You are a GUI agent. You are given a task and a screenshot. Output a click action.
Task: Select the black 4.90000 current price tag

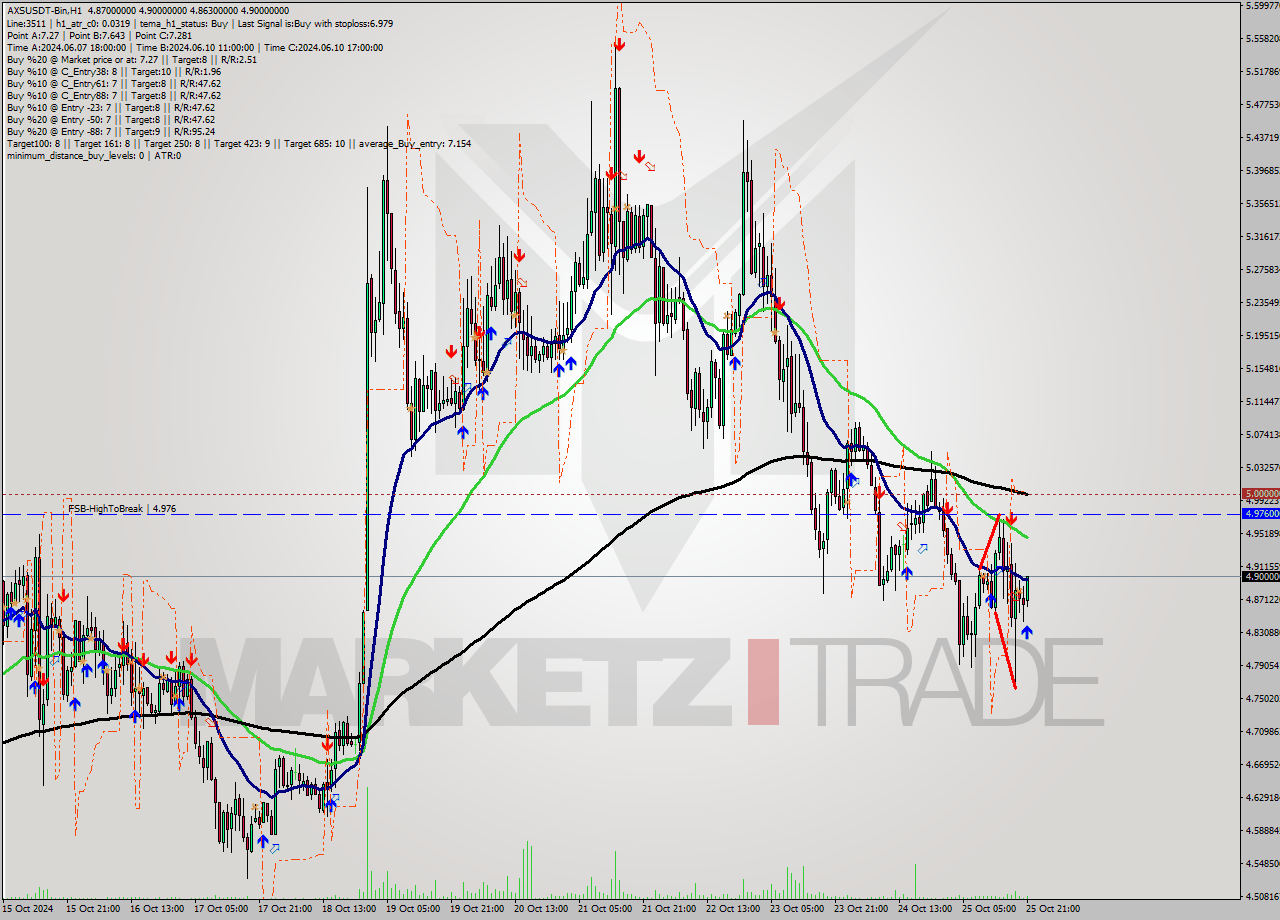(x=1260, y=576)
